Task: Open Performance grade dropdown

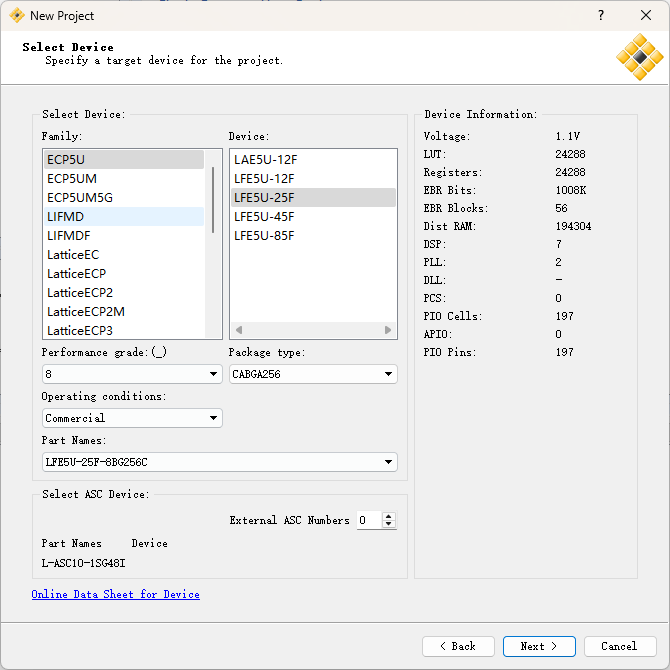Action: (x=132, y=374)
